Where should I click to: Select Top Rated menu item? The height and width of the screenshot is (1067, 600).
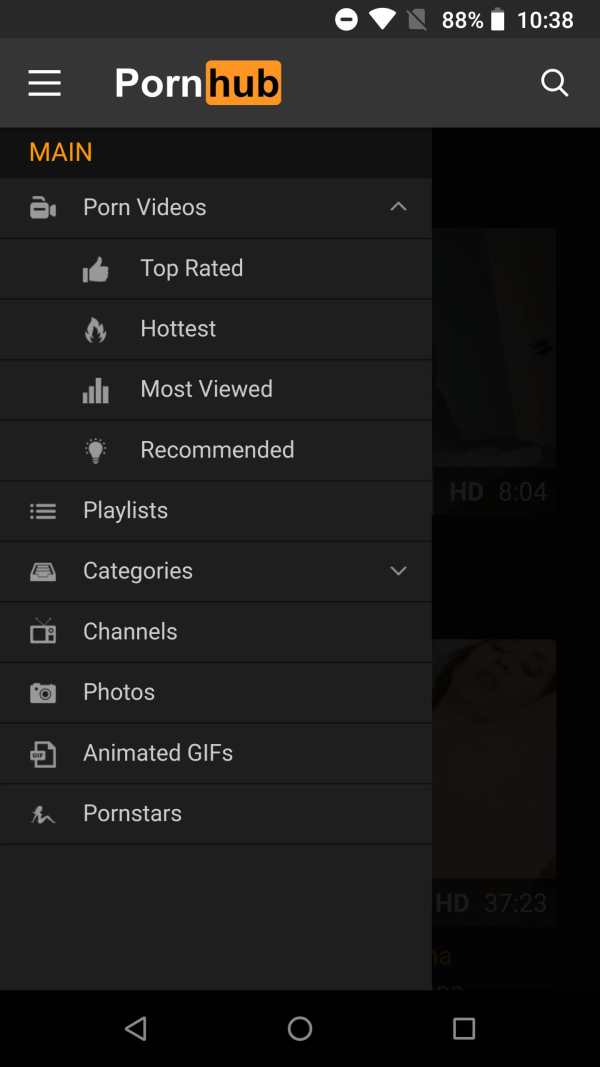[x=216, y=269]
